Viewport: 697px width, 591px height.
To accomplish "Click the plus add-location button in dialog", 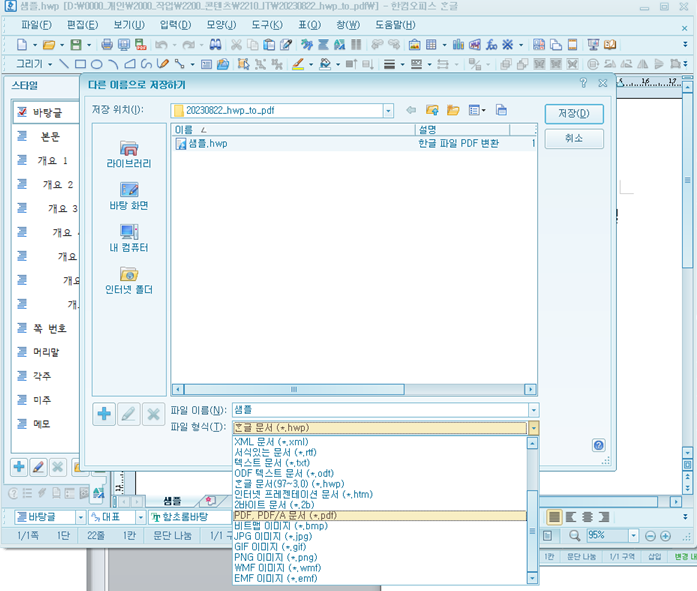I will [x=104, y=414].
